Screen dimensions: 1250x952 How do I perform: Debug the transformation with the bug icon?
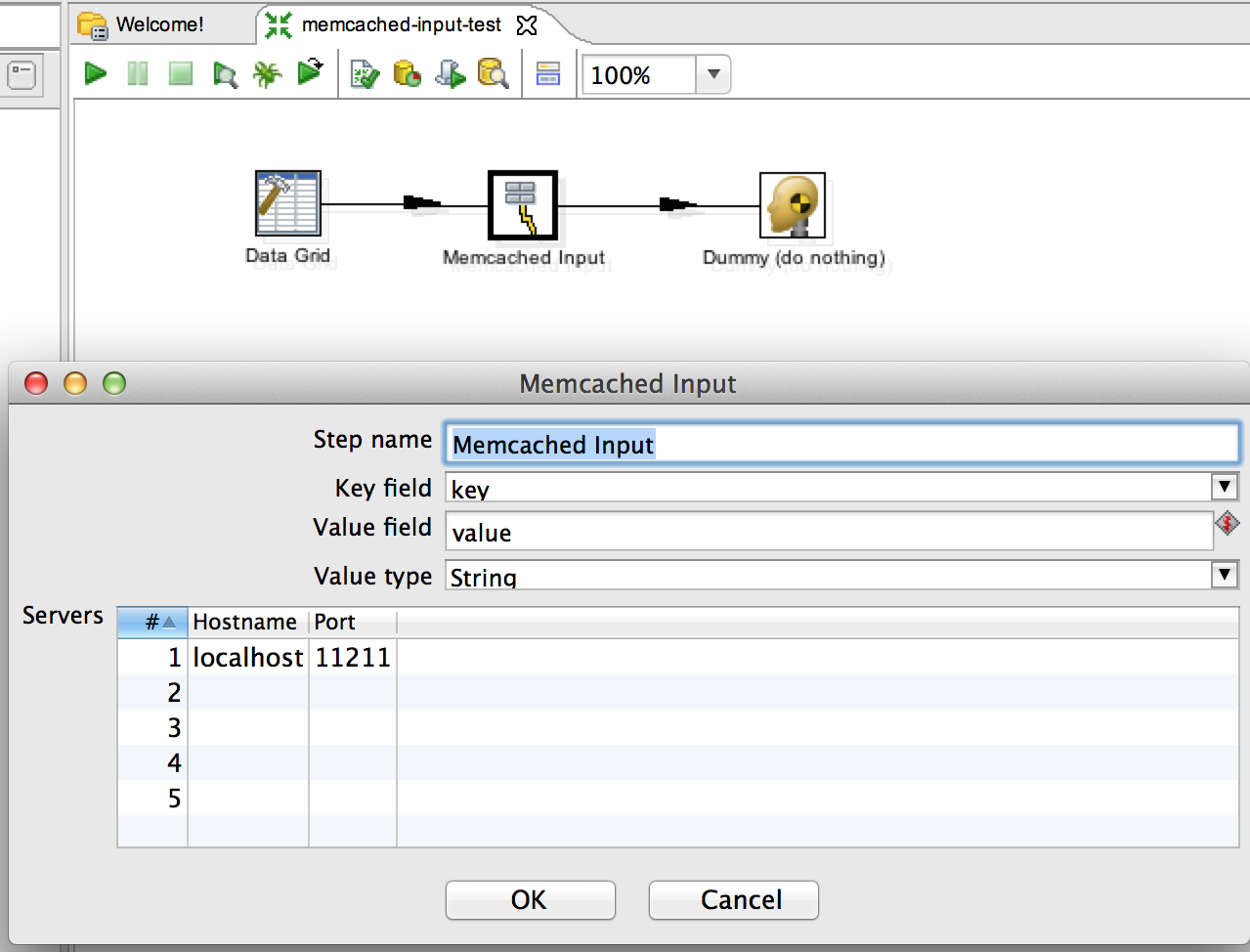(267, 74)
